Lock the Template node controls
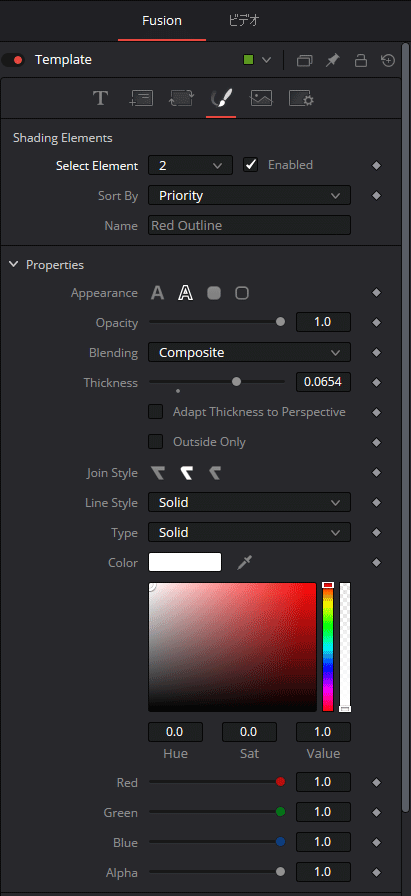This screenshot has height=896, width=411. (x=361, y=60)
